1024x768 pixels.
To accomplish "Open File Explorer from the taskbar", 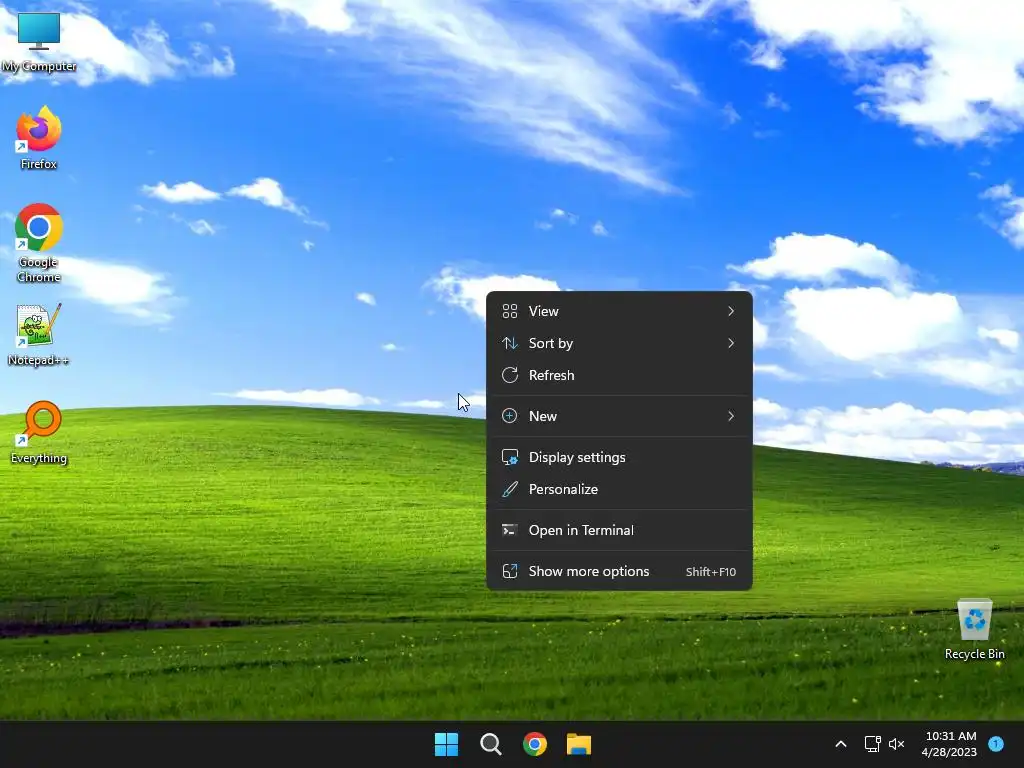I will tap(579, 744).
